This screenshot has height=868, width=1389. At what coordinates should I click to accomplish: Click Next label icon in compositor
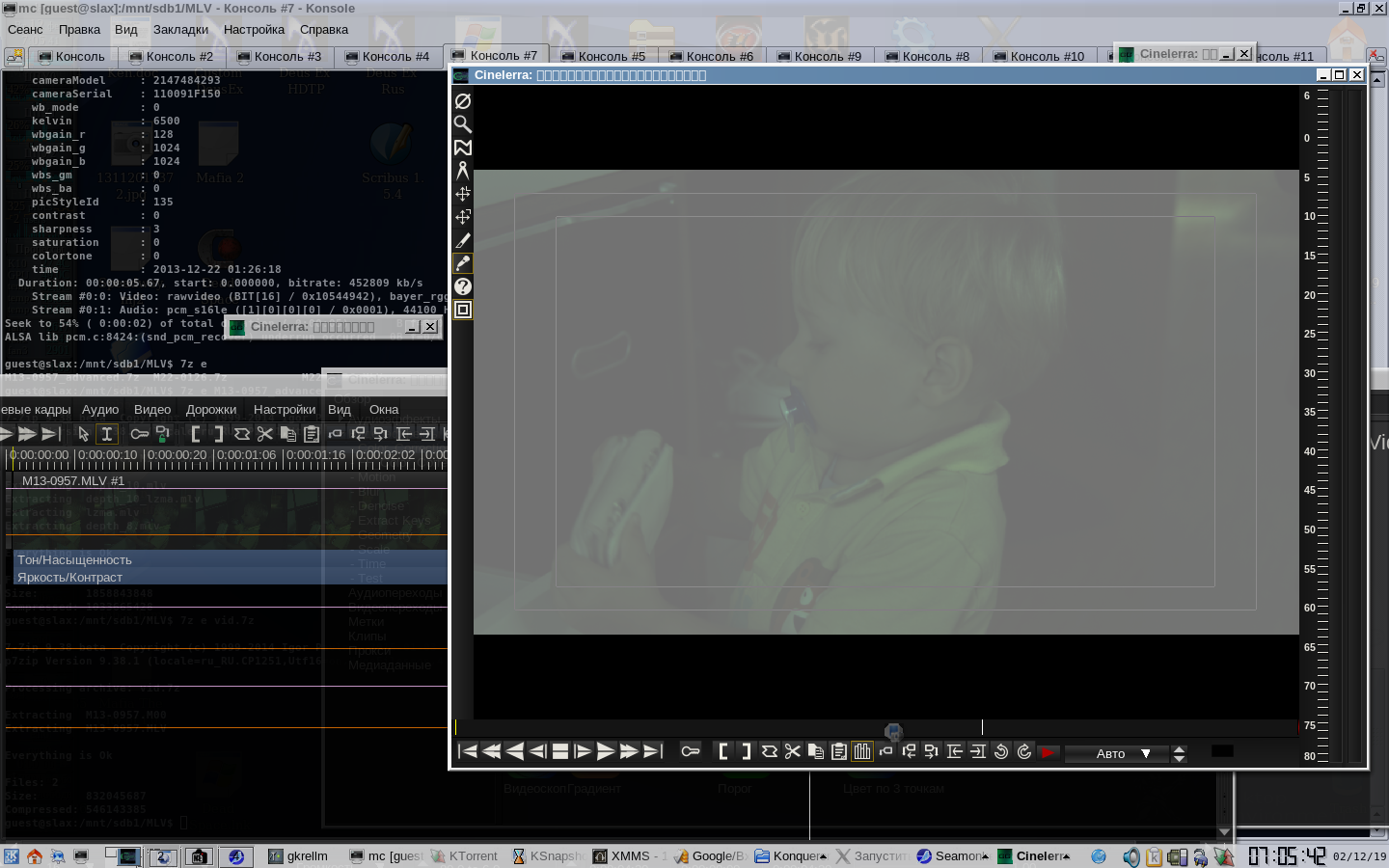[x=932, y=751]
